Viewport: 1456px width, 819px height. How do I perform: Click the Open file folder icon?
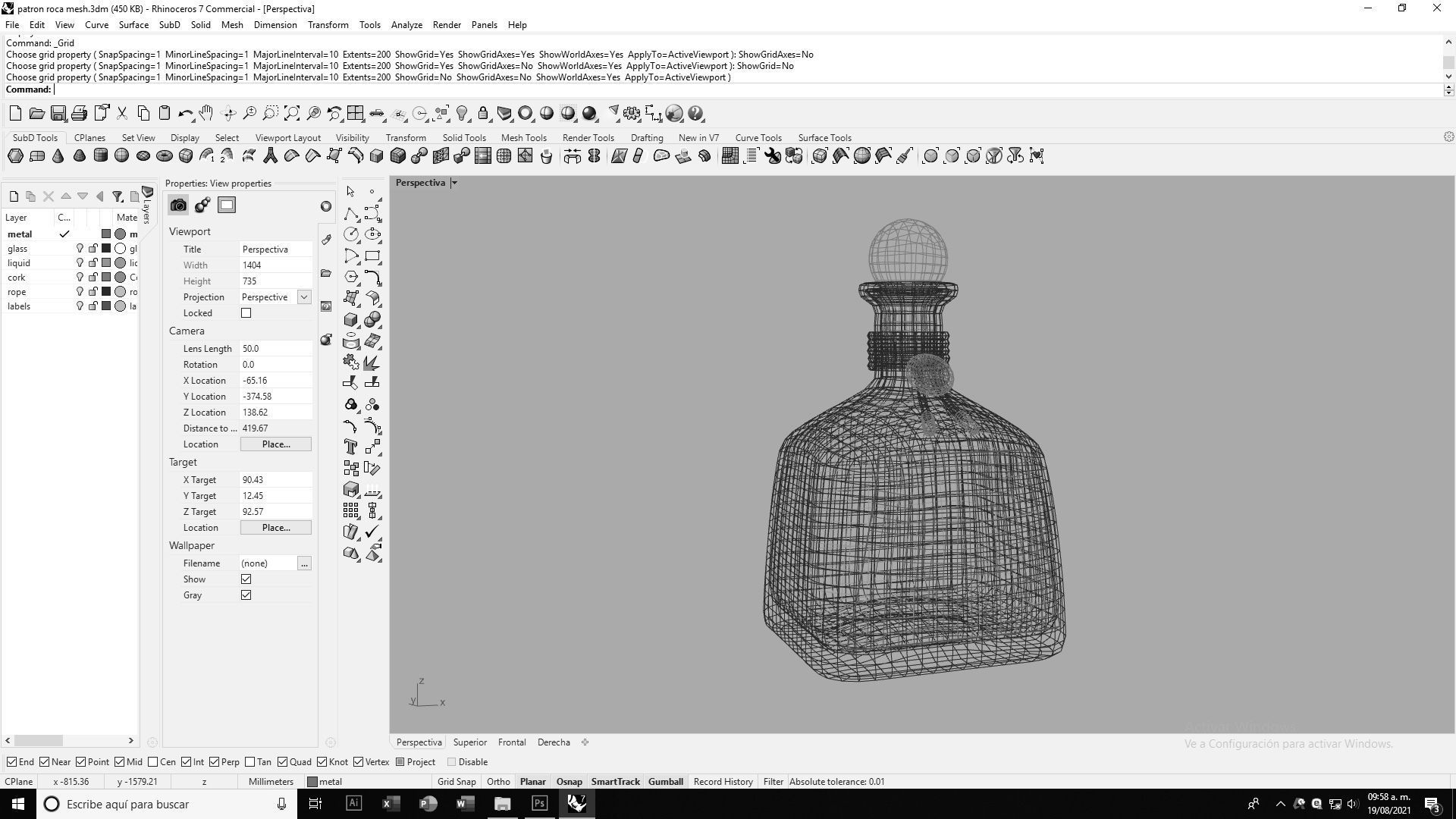[36, 114]
